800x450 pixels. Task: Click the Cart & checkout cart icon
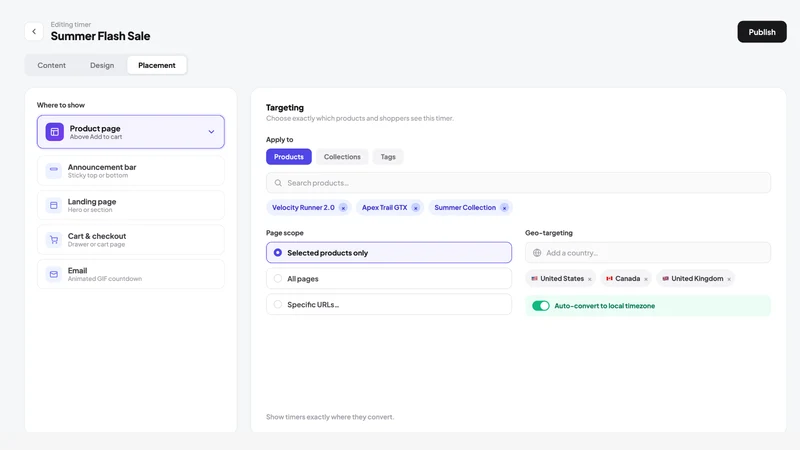(x=54, y=240)
